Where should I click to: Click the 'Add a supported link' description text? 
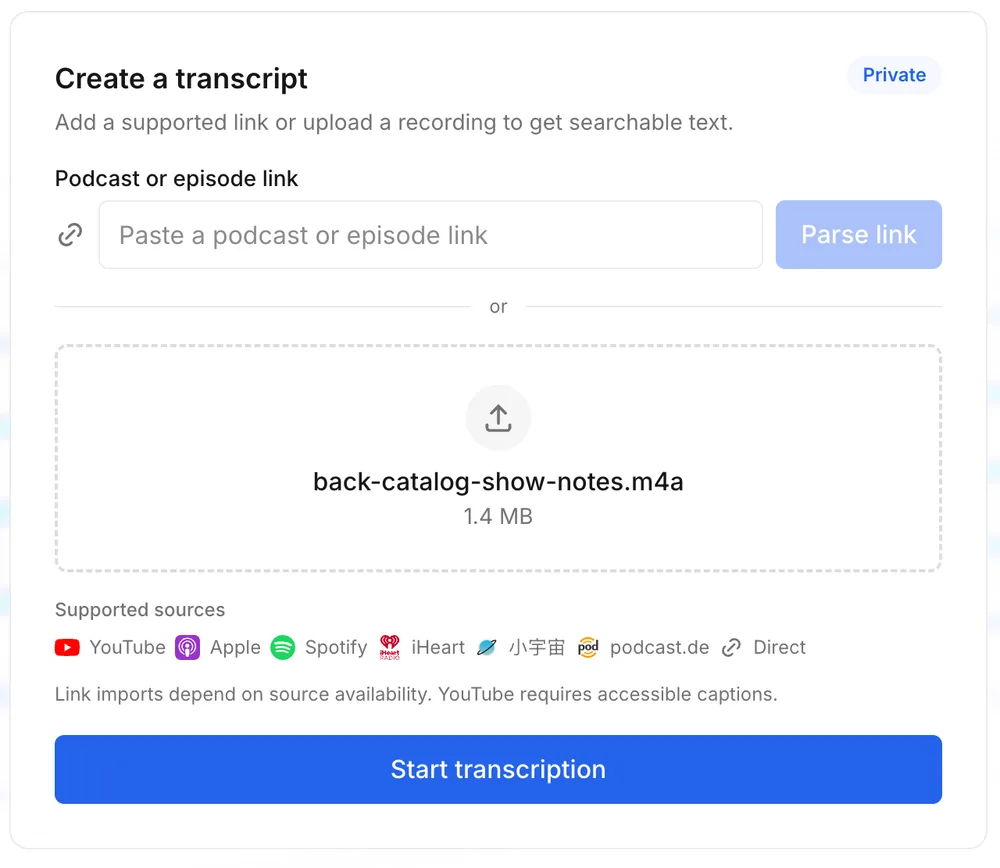click(394, 122)
